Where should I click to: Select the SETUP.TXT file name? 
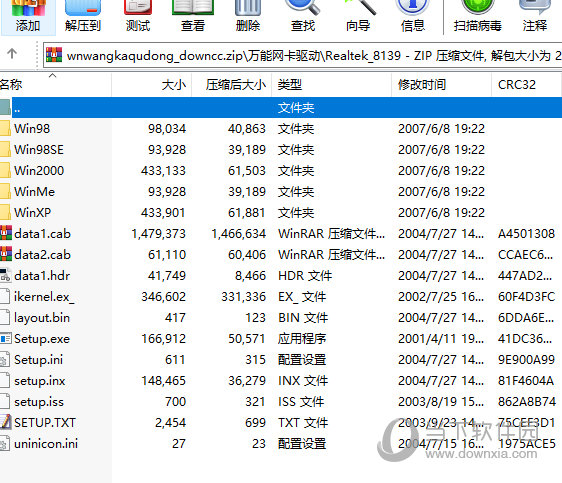(45, 423)
